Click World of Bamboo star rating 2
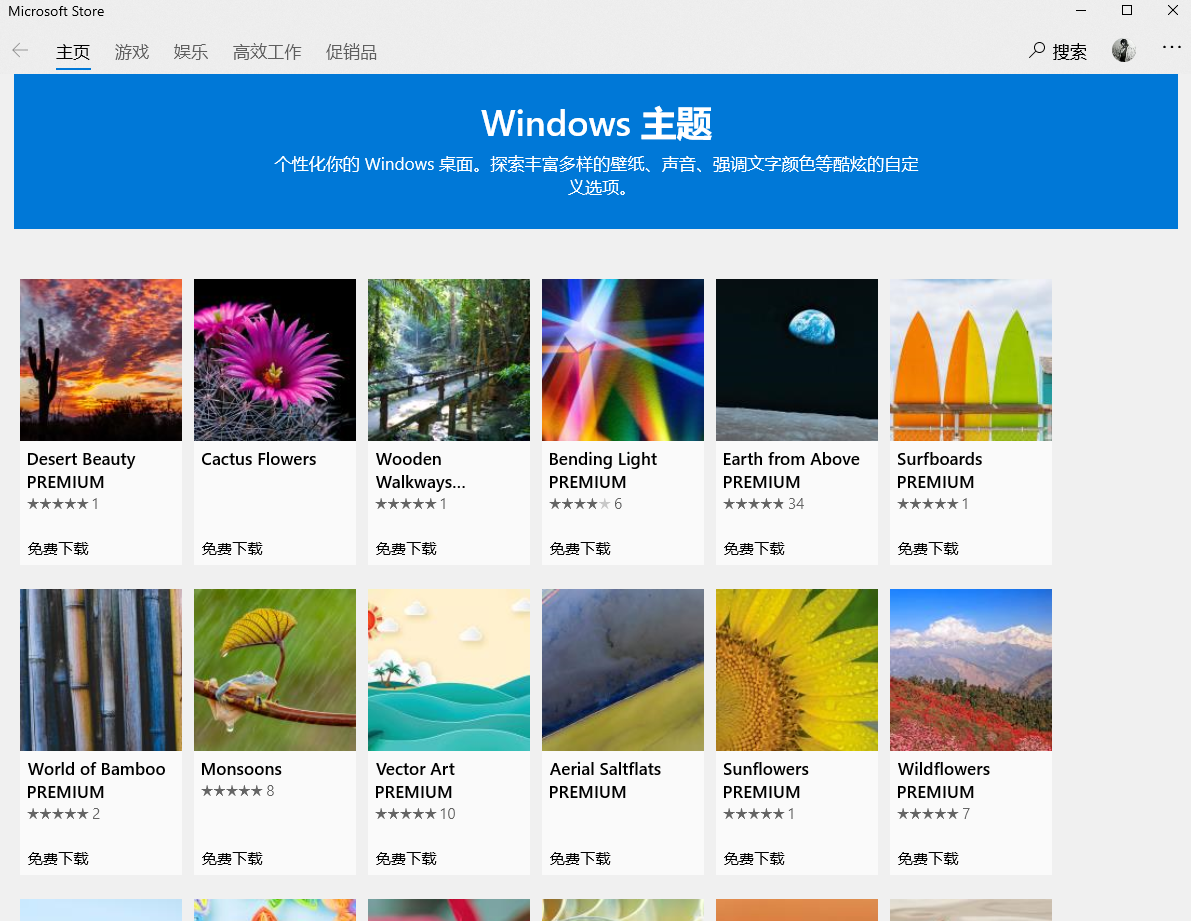The height and width of the screenshot is (921, 1191). click(64, 813)
